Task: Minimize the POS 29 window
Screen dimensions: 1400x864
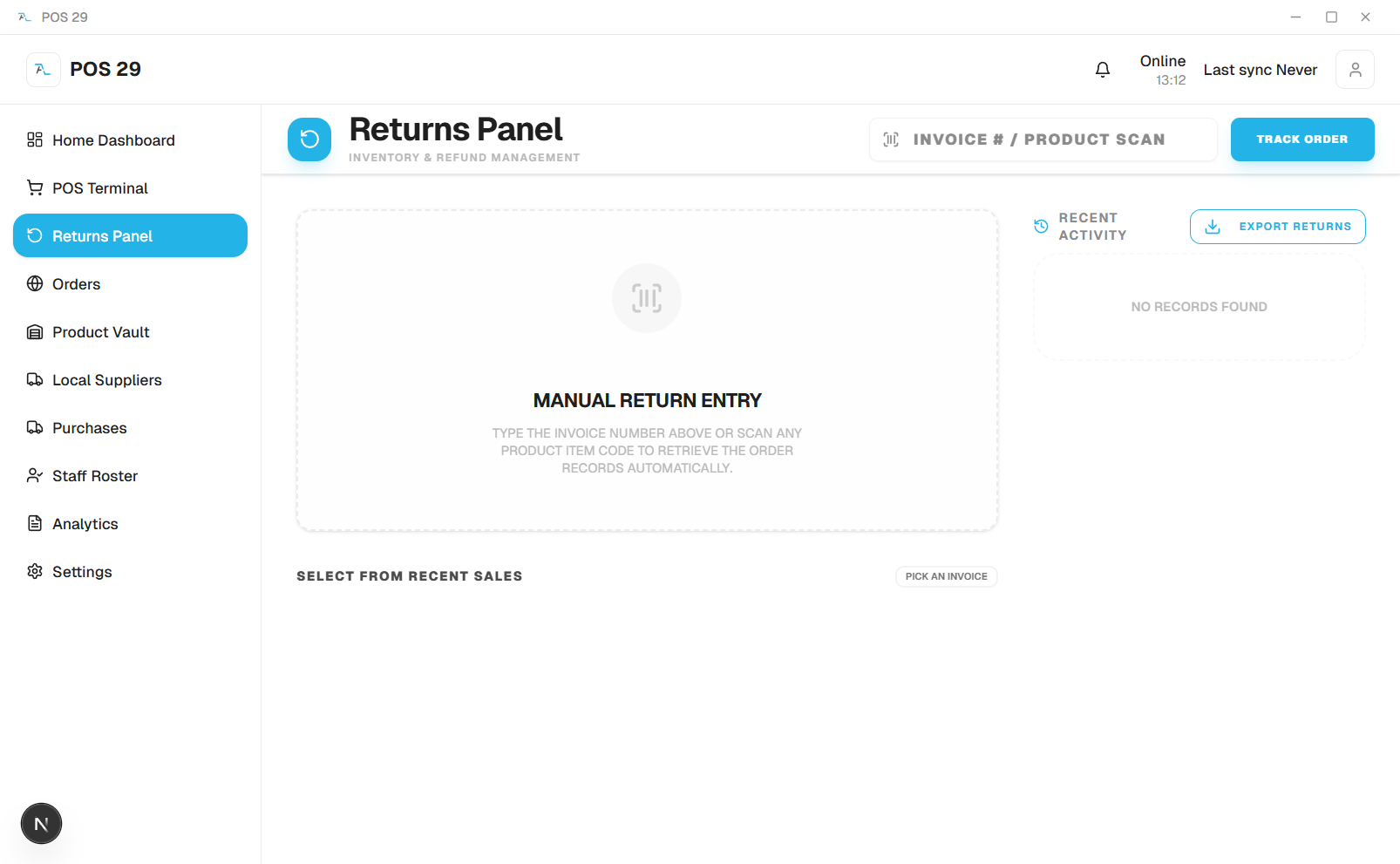Action: pyautogui.click(x=1296, y=17)
